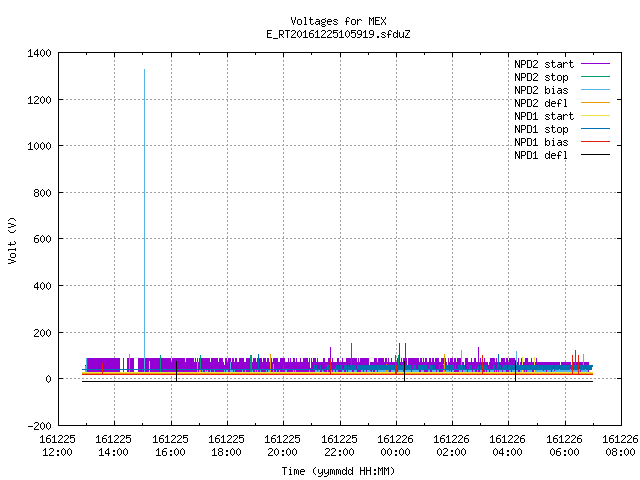Click the 'NPD1 start' legend label
640x480 pixels.
(544, 116)
